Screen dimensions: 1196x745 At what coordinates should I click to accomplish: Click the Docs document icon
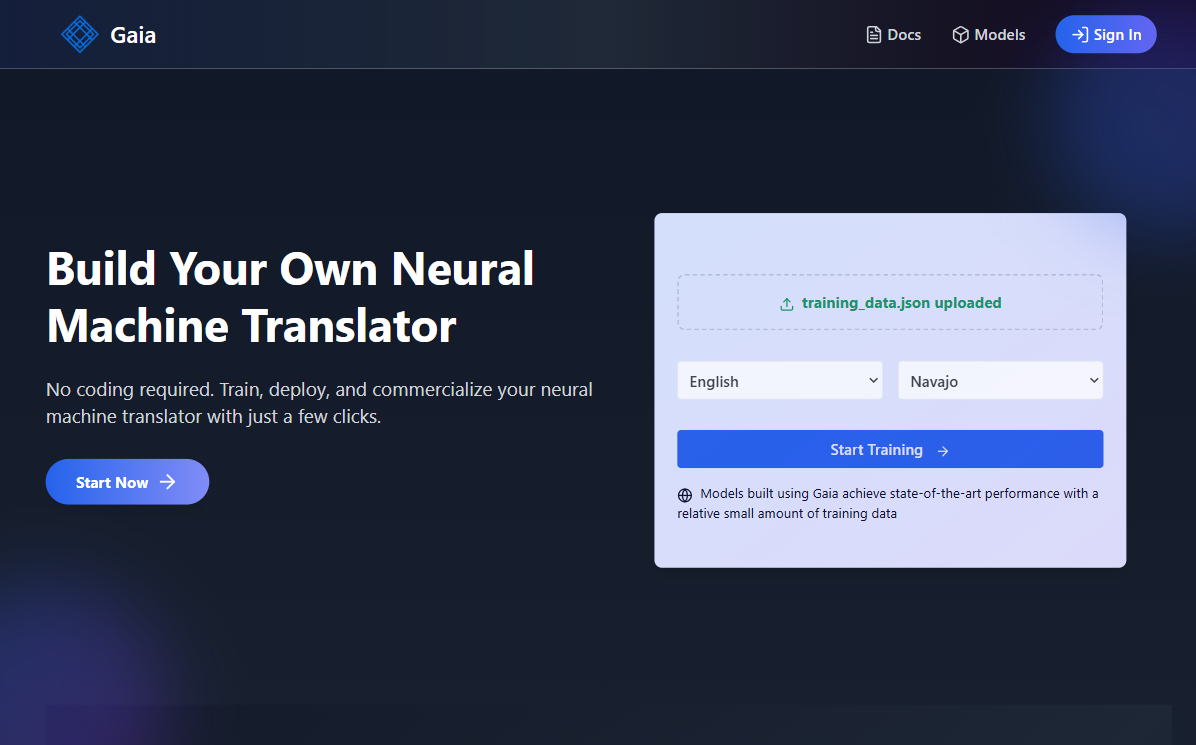(x=873, y=35)
